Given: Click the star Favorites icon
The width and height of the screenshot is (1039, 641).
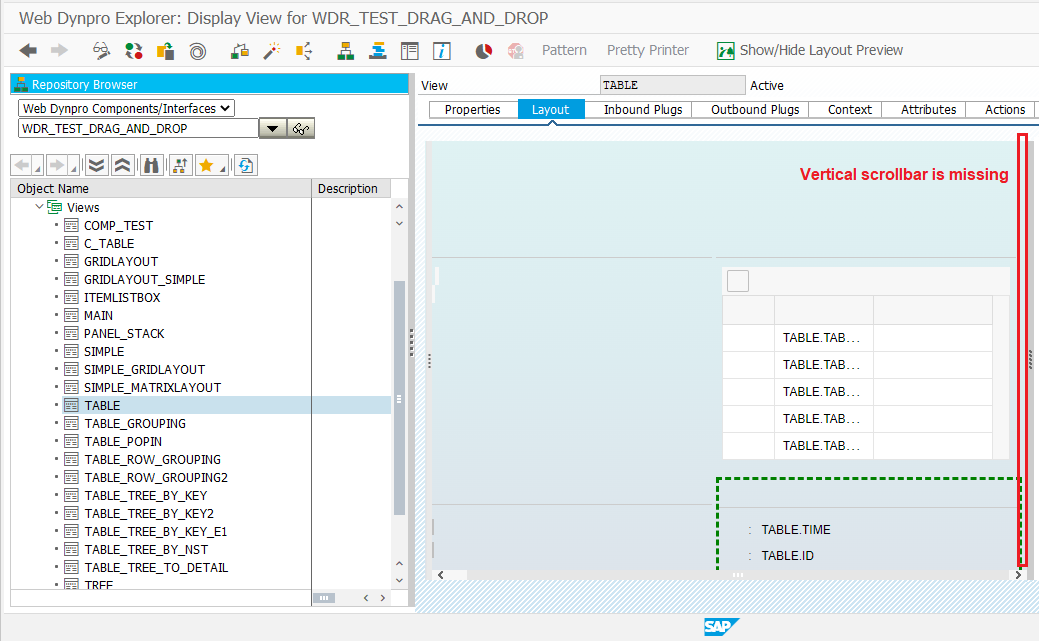Looking at the screenshot, I should tap(206, 165).
